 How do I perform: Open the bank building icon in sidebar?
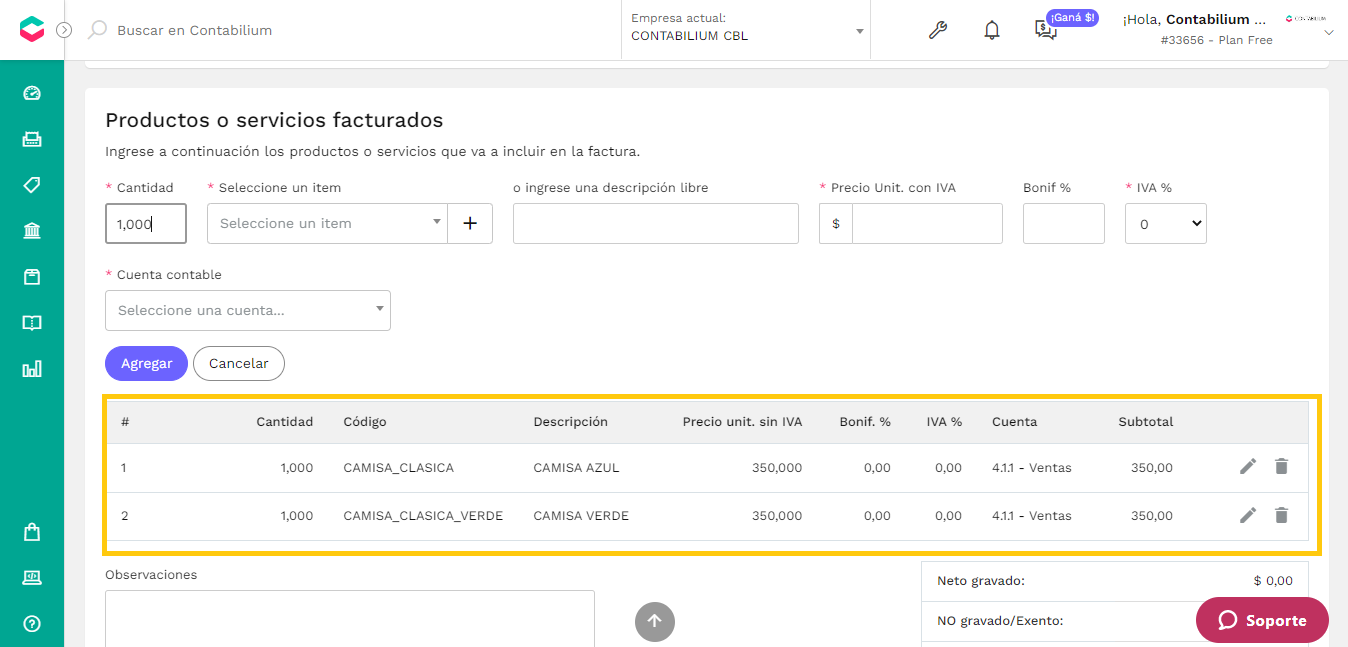[x=32, y=231]
